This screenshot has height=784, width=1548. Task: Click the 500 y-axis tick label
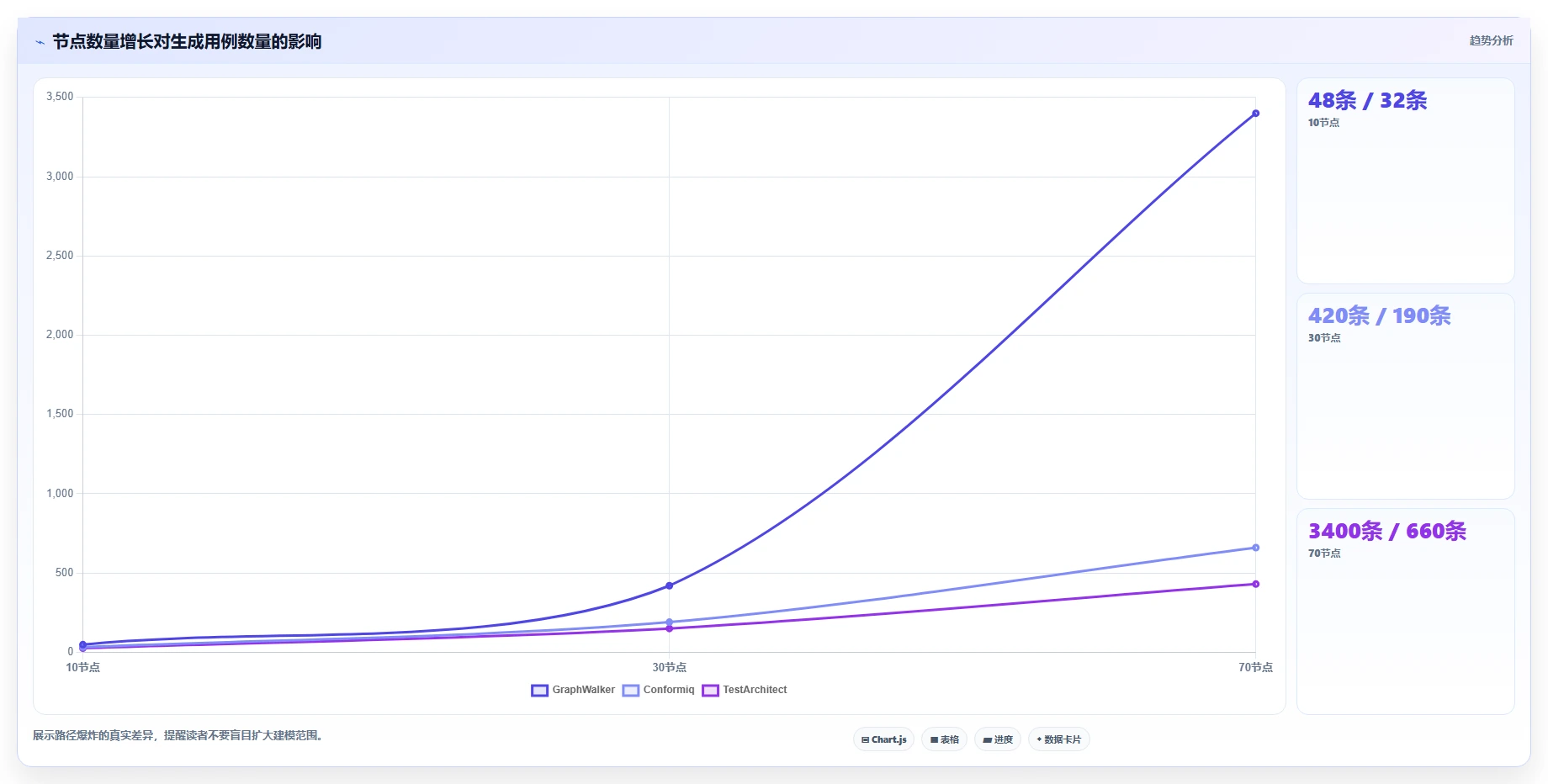(64, 573)
